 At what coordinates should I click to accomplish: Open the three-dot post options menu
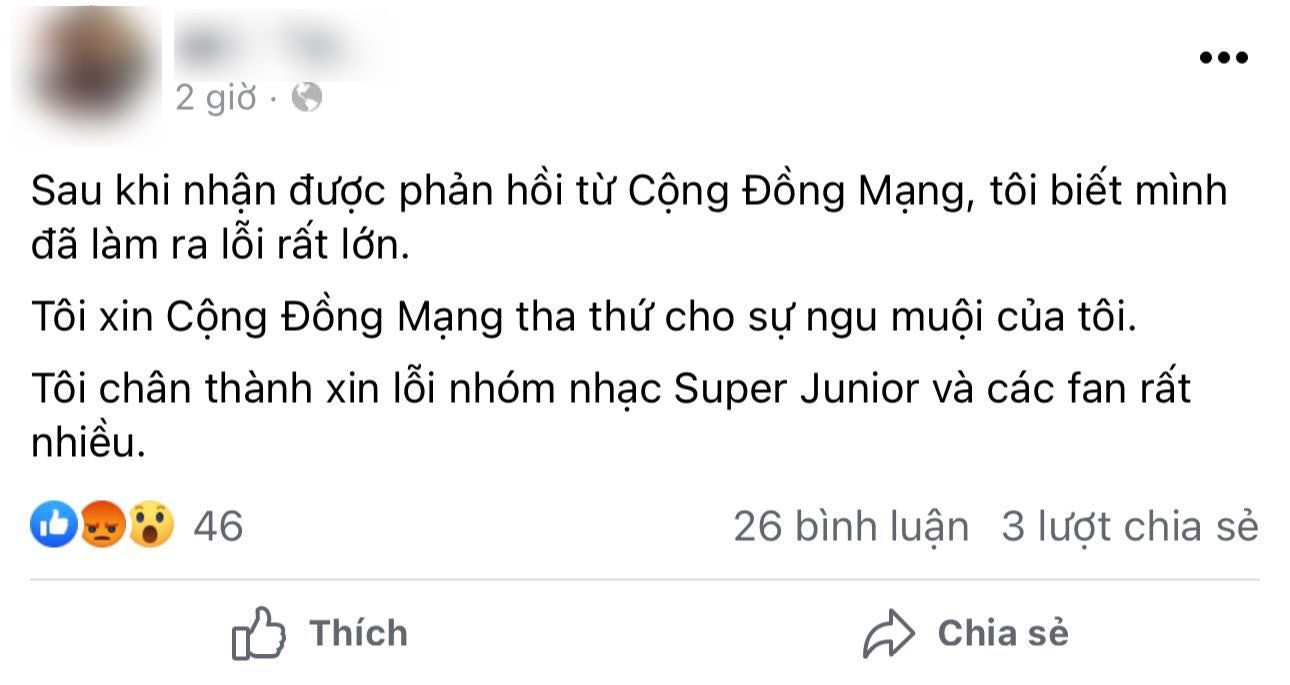pos(1224,58)
